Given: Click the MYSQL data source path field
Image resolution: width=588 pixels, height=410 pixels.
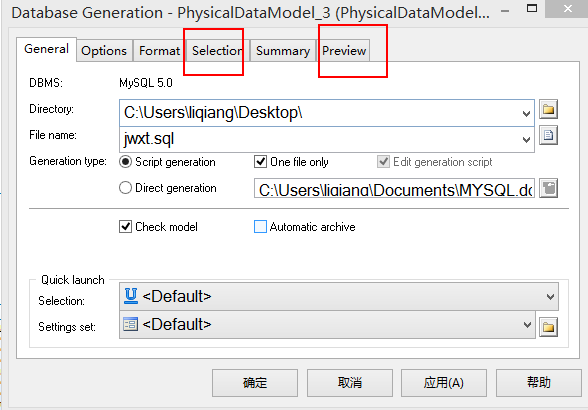Looking at the screenshot, I should click(x=394, y=188).
